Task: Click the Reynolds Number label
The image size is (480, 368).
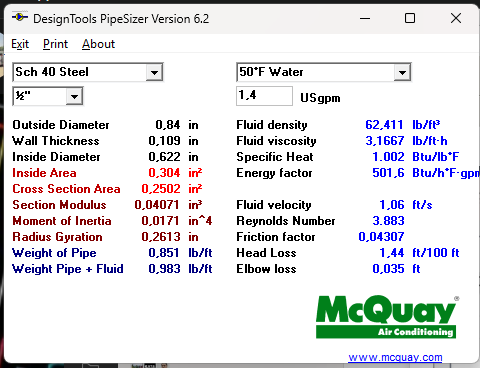Action: pos(286,221)
